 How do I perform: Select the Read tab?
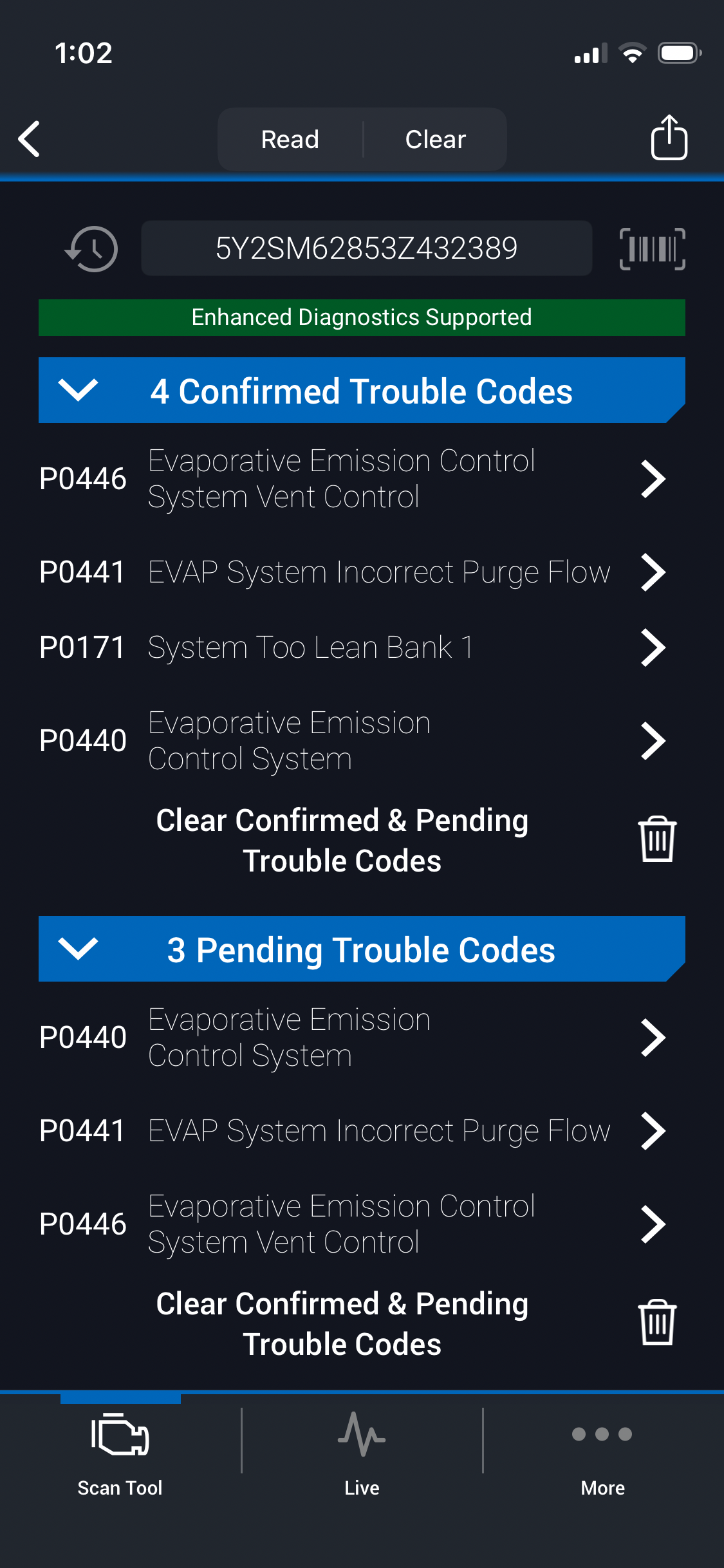(x=290, y=140)
